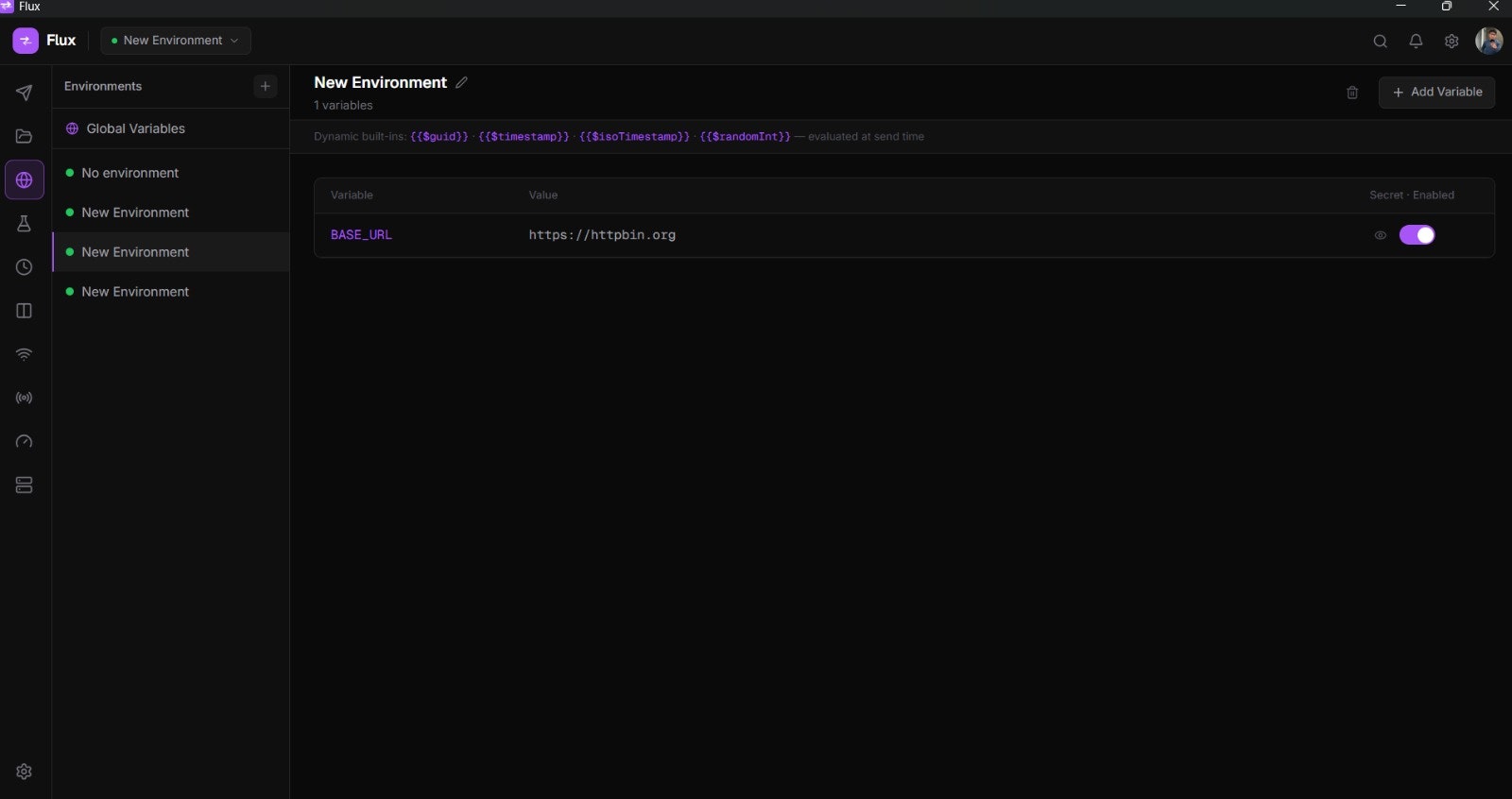Delete environment with the trash icon
The height and width of the screenshot is (799, 1512).
(1352, 93)
